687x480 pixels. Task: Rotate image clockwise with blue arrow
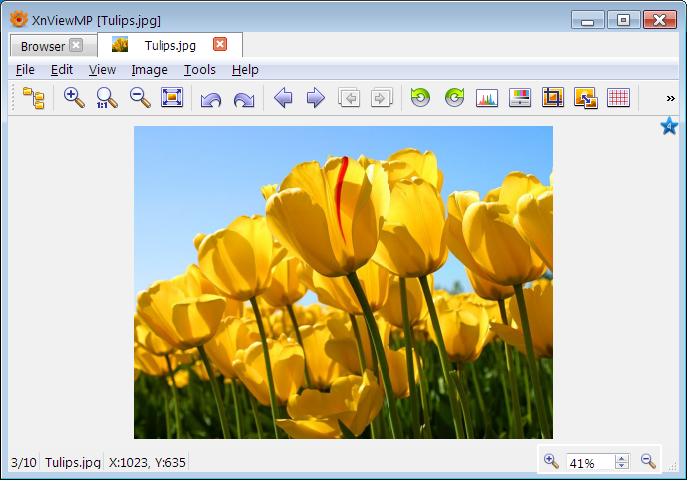tap(243, 99)
